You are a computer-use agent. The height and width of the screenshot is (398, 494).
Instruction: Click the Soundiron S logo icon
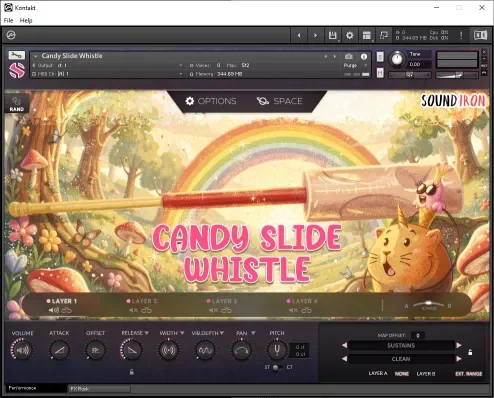click(x=17, y=70)
